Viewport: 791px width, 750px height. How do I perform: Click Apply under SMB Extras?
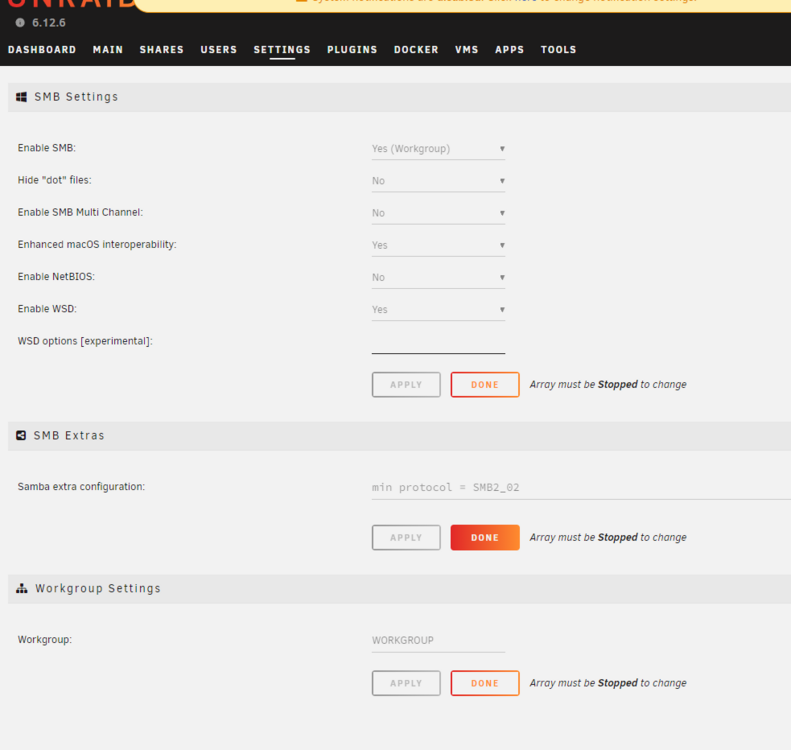click(406, 538)
